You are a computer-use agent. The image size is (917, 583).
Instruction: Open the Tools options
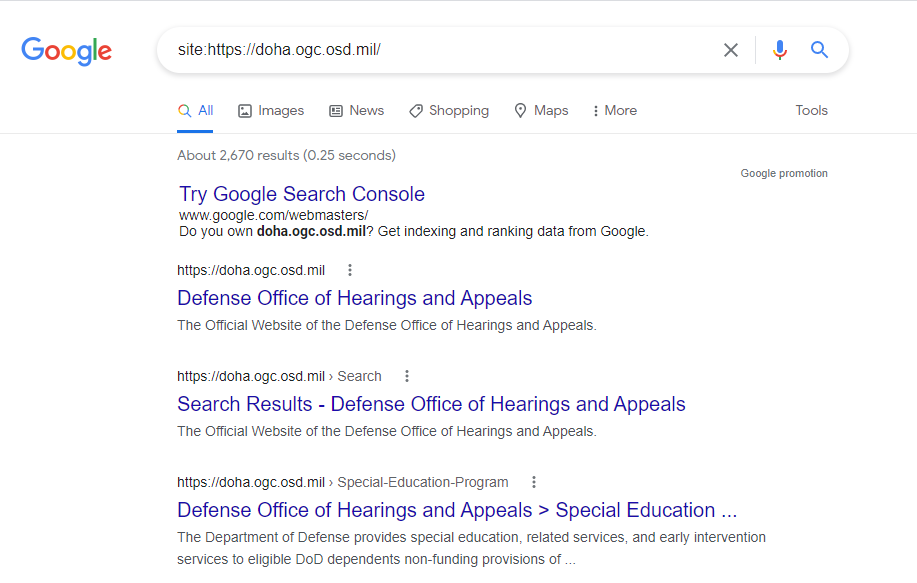click(811, 110)
